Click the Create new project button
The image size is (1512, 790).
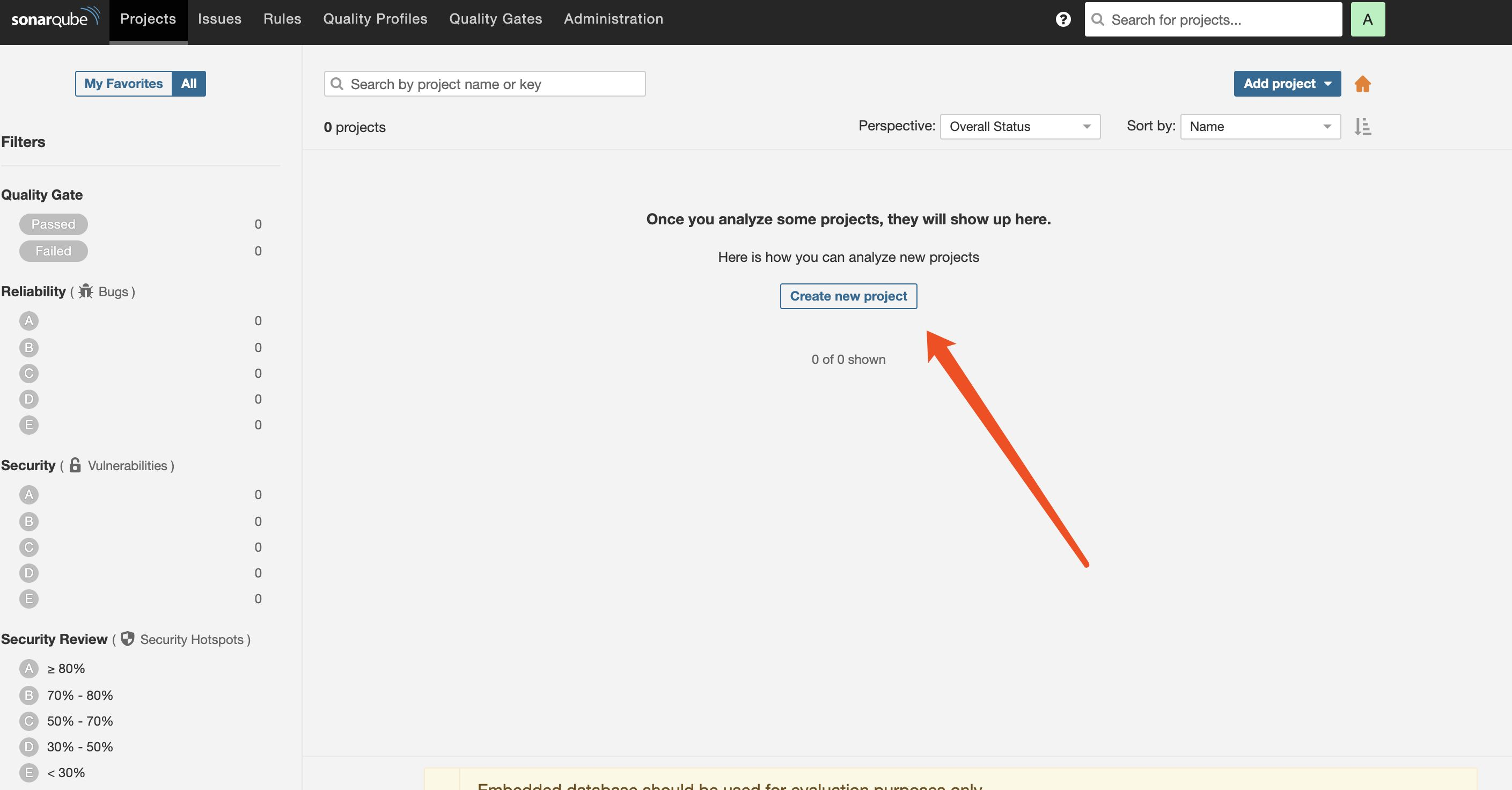point(848,296)
